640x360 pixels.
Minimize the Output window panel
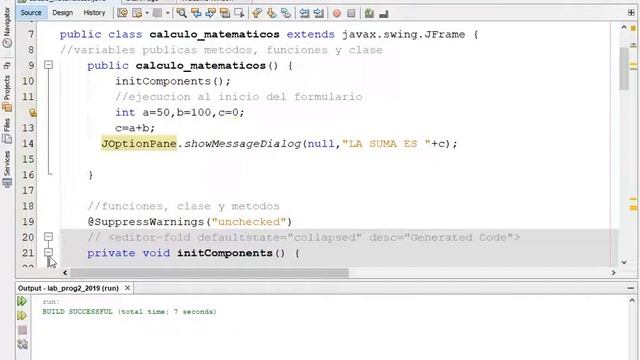(x=630, y=288)
